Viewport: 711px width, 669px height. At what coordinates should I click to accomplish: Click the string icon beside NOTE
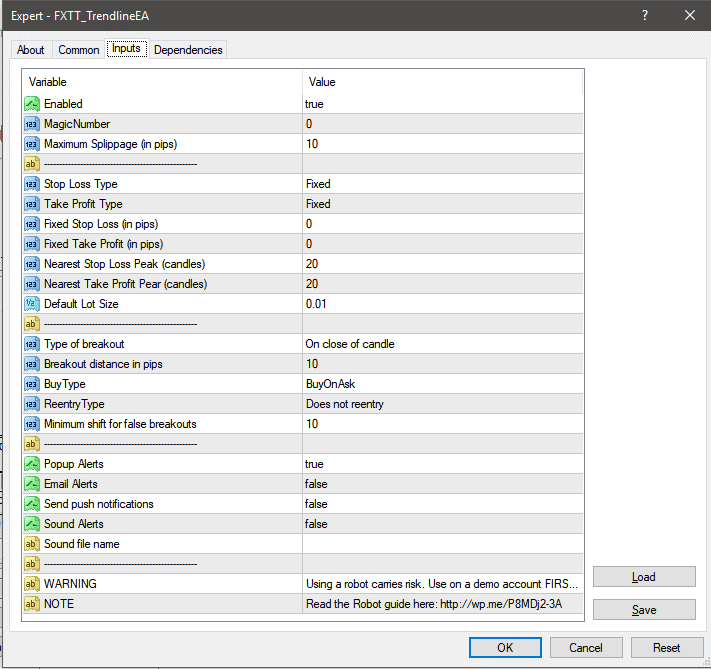click(32, 603)
